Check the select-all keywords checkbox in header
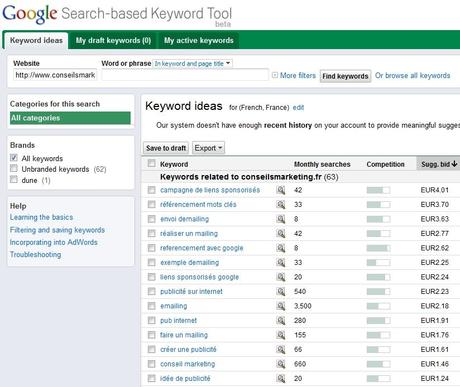This screenshot has height=387, width=460. 152,163
